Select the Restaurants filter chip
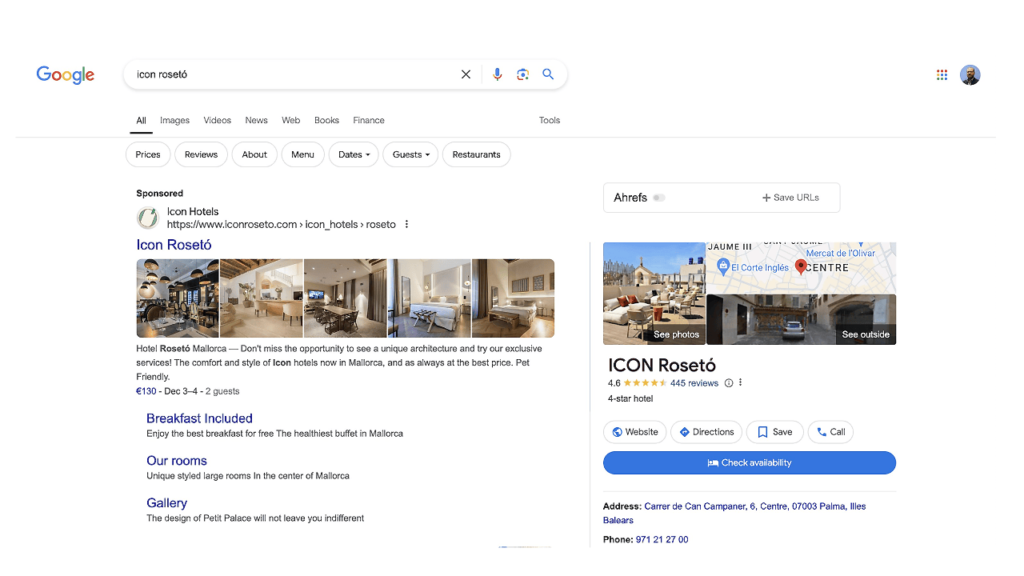The width and height of the screenshot is (1024, 576). [476, 155]
